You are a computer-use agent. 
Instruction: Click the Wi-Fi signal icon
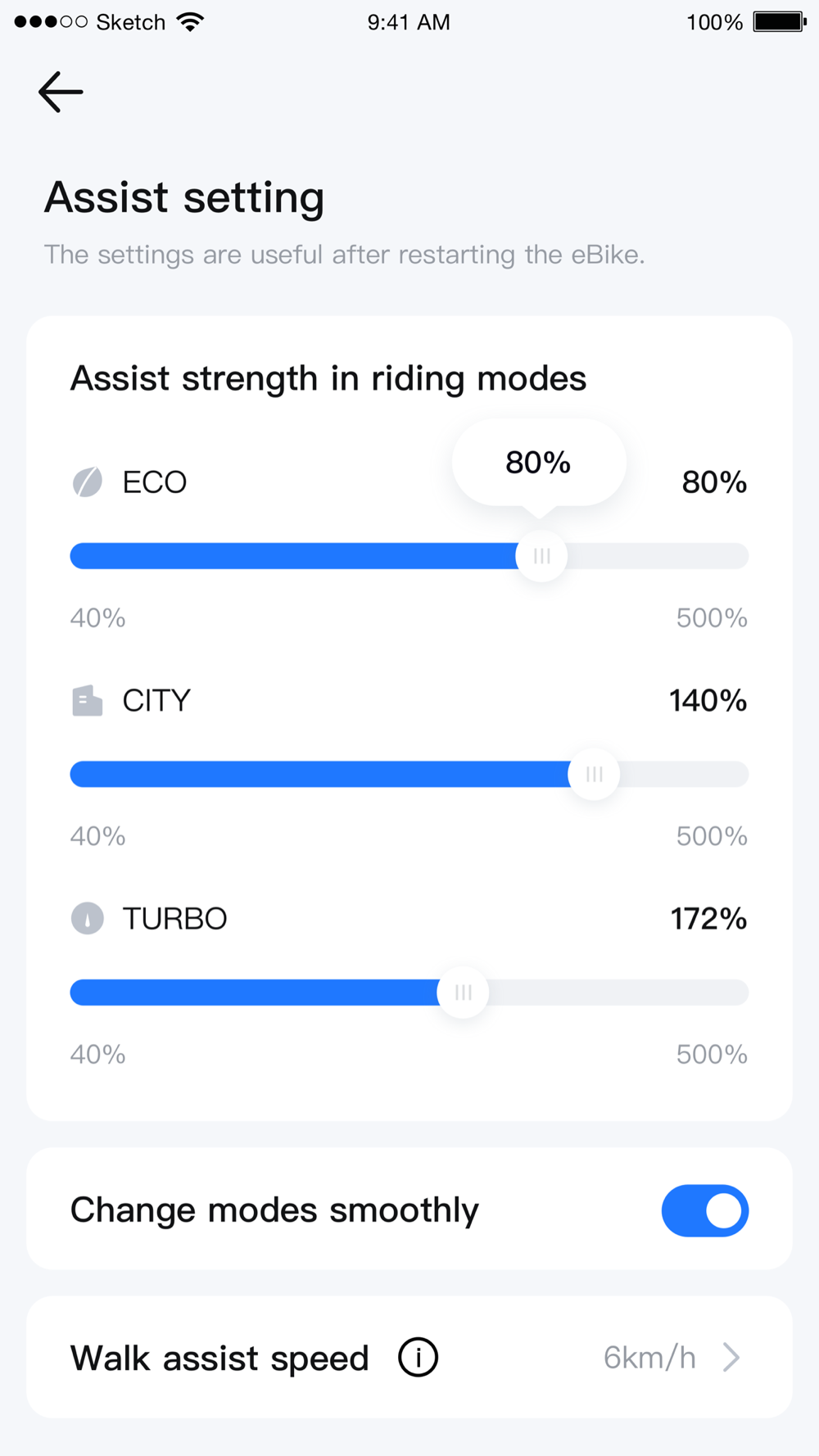pyautogui.click(x=190, y=22)
